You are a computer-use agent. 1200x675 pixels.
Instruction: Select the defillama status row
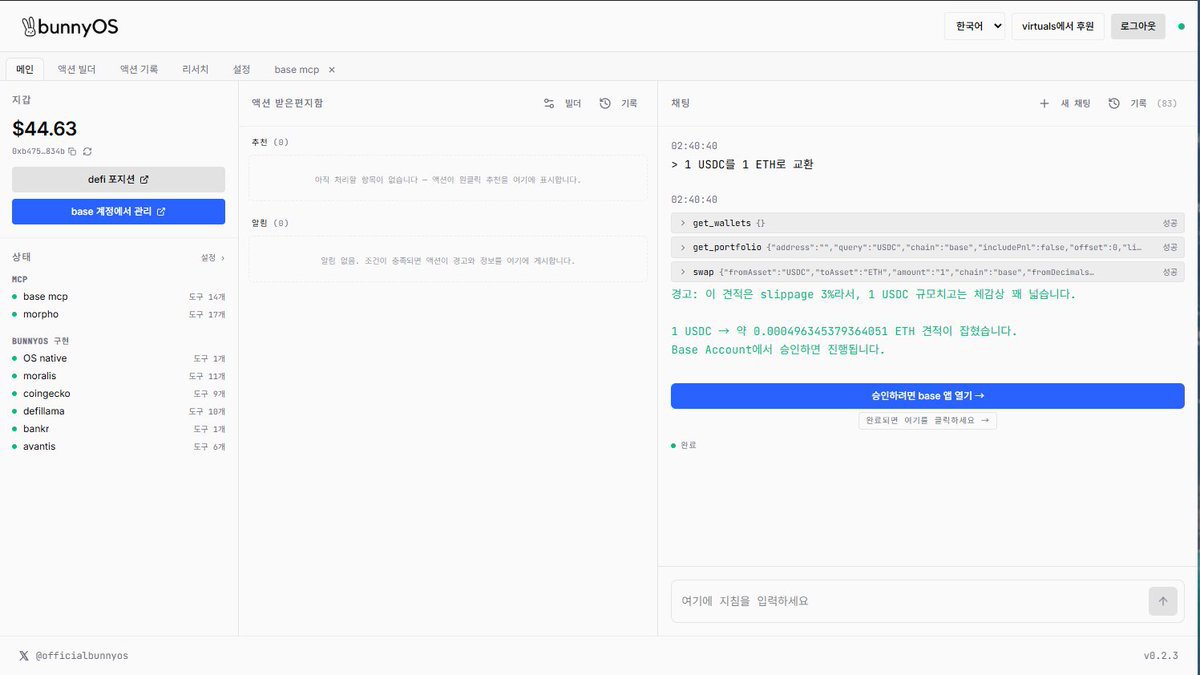coord(118,411)
